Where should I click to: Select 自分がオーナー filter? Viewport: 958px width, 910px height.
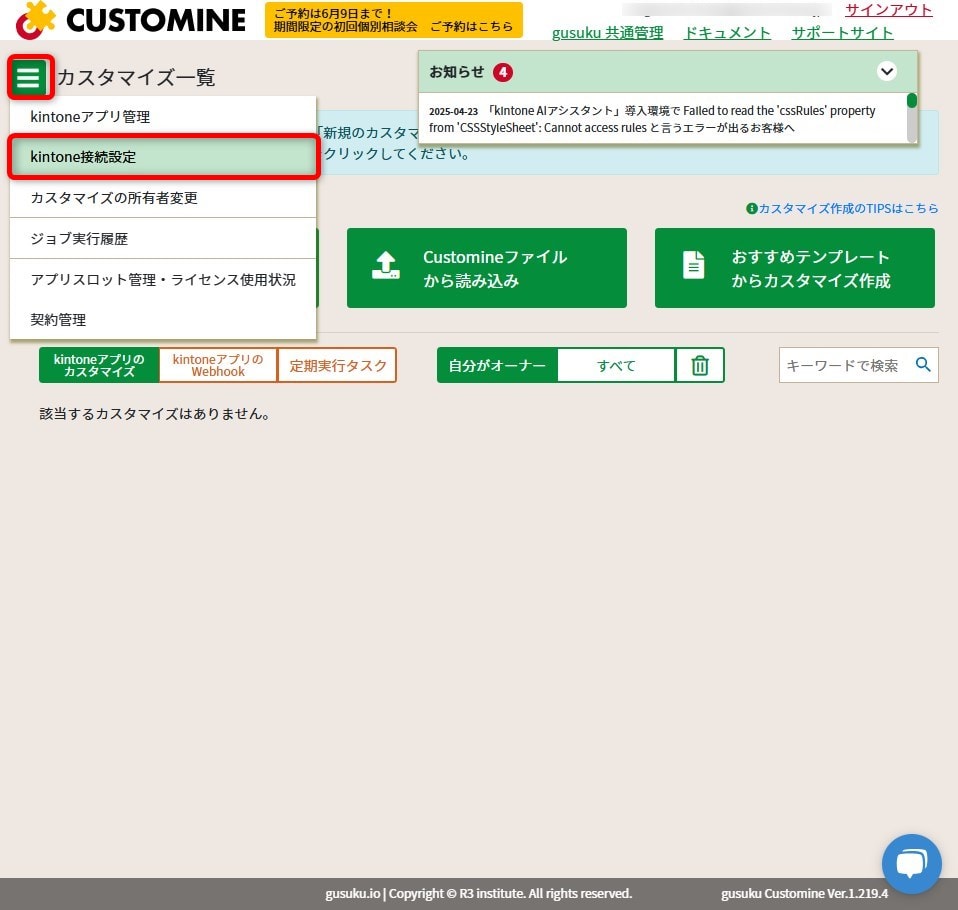[x=497, y=365]
